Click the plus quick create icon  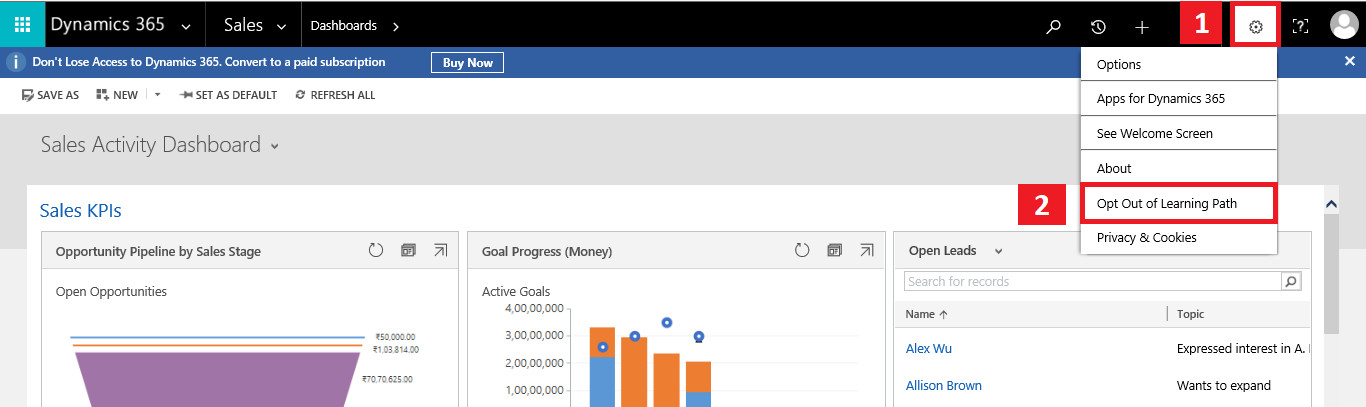click(x=1142, y=27)
